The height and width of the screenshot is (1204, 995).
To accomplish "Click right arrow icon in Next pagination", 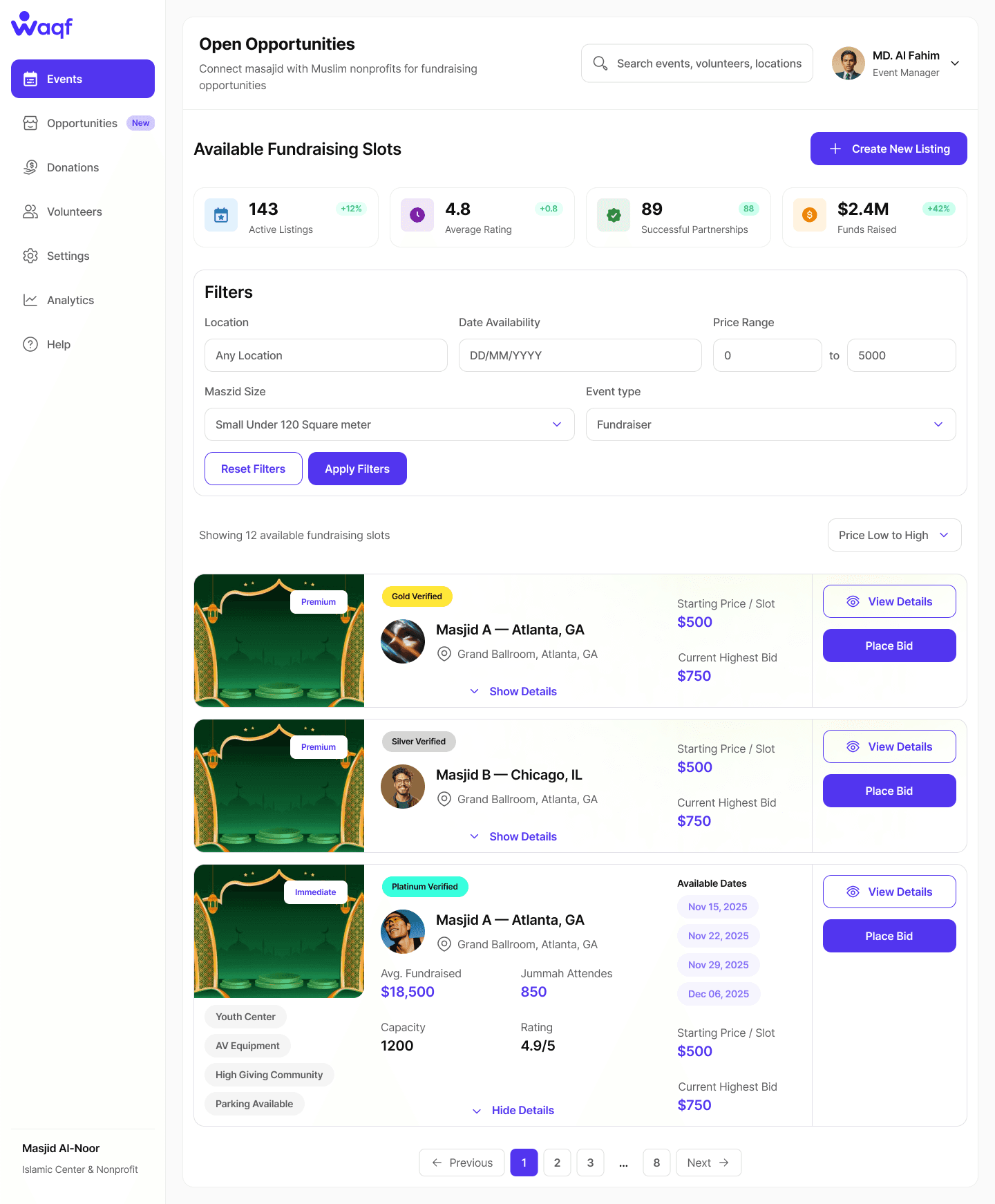I will 724,1163.
